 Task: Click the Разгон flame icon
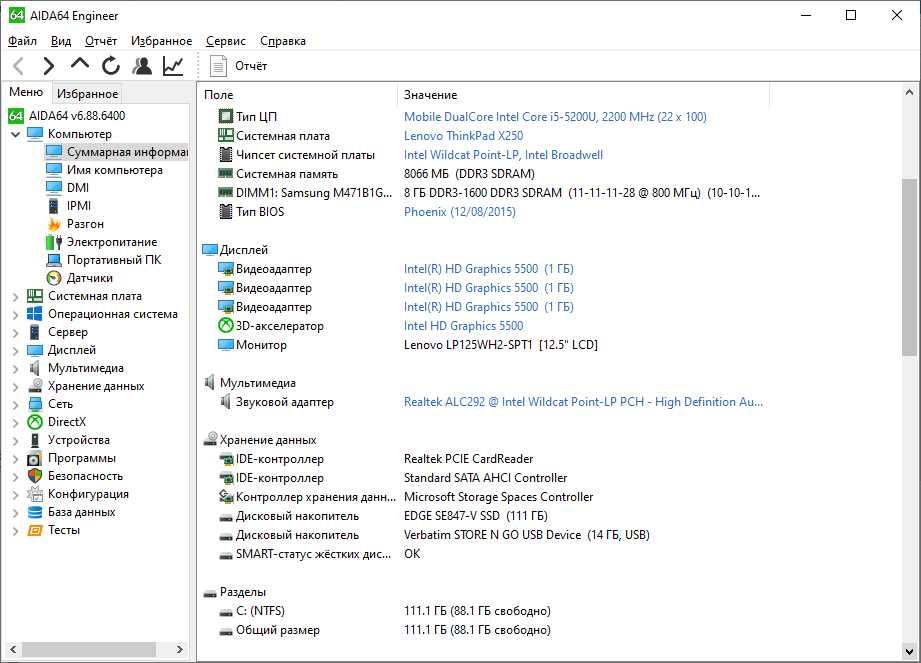click(54, 224)
